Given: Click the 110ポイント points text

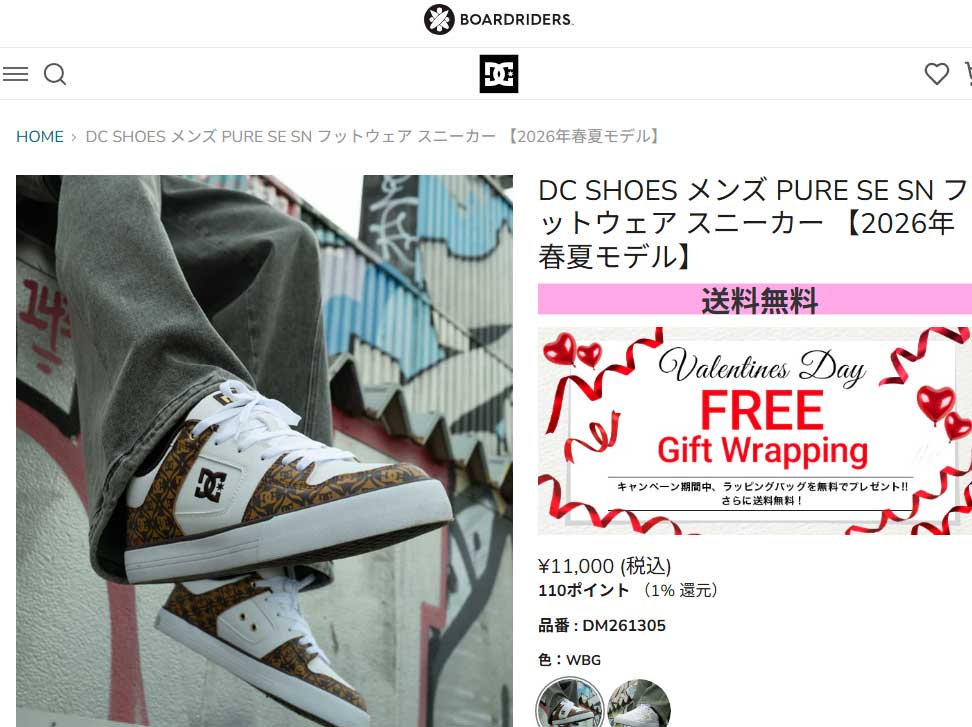Looking at the screenshot, I should (x=583, y=590).
